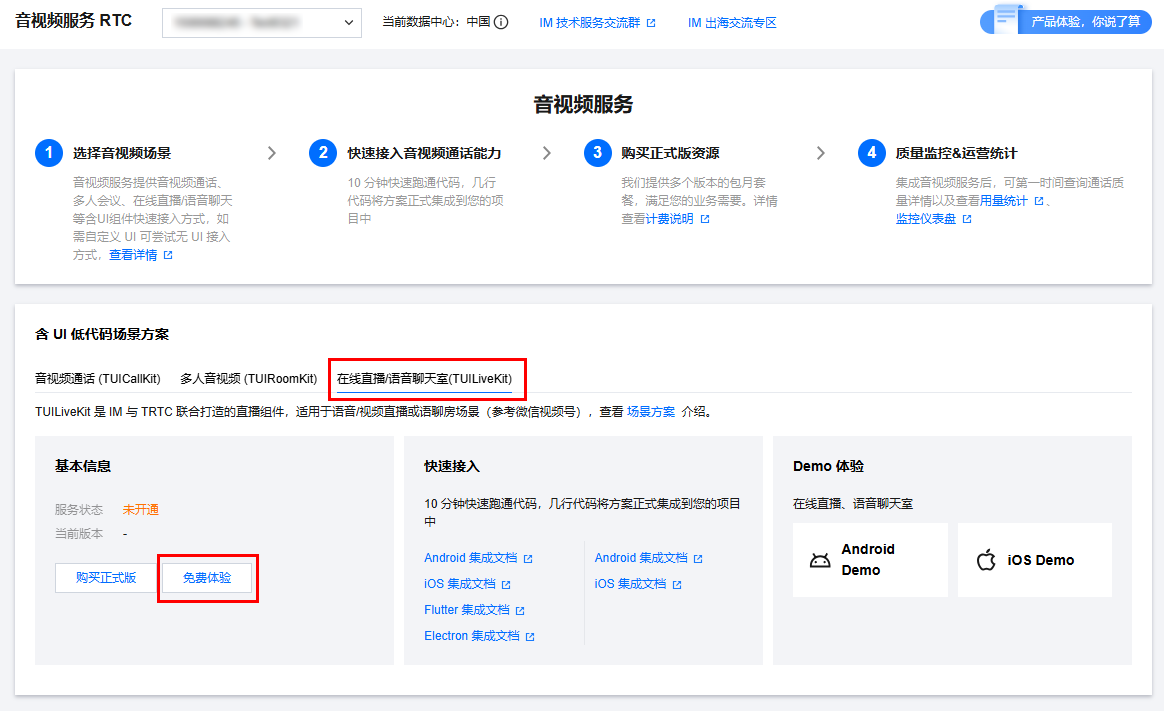This screenshot has width=1164, height=711.
Task: Click external icon beside first-column iOS 集成文档
Action: pyautogui.click(x=506, y=585)
